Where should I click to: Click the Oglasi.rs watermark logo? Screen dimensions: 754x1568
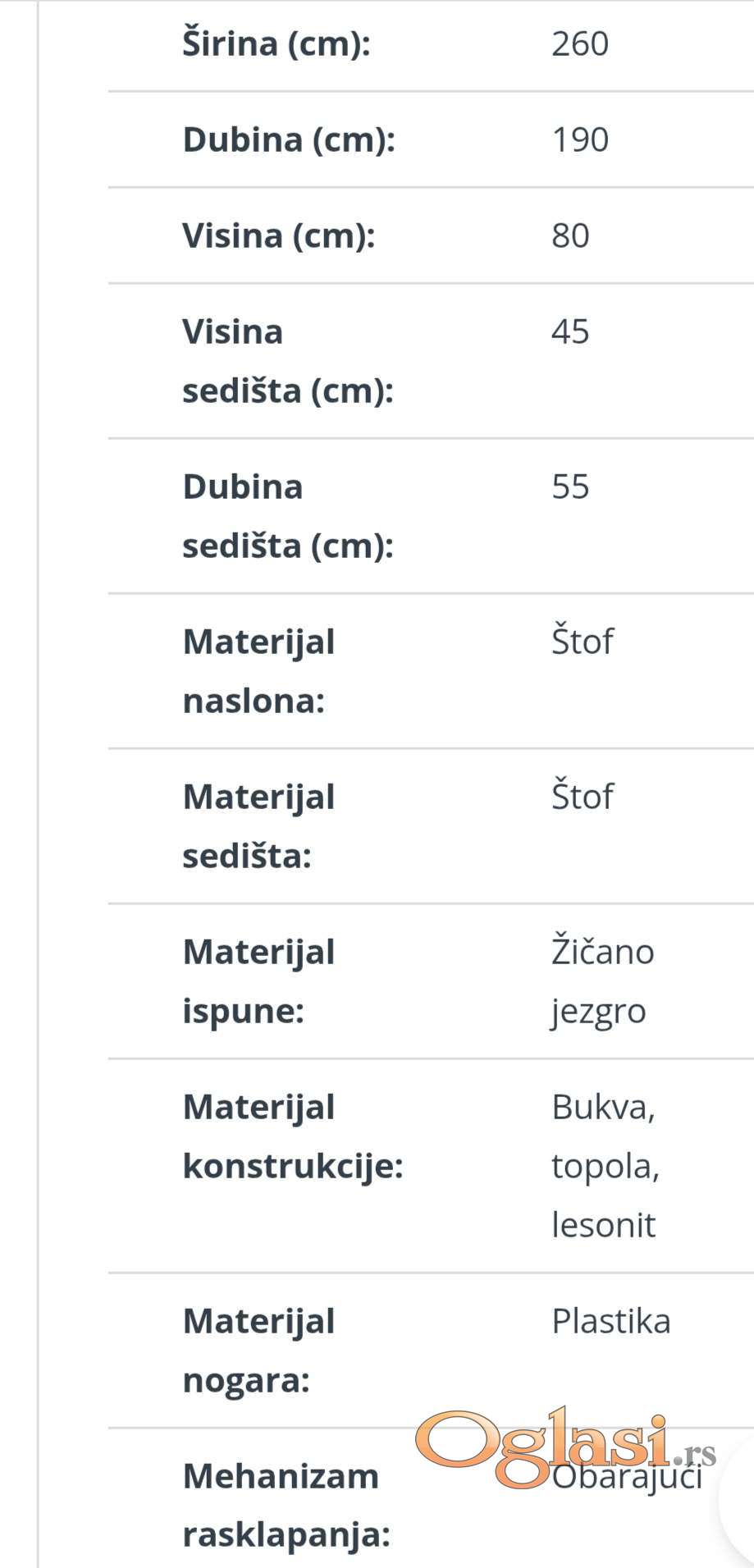pos(566,1448)
